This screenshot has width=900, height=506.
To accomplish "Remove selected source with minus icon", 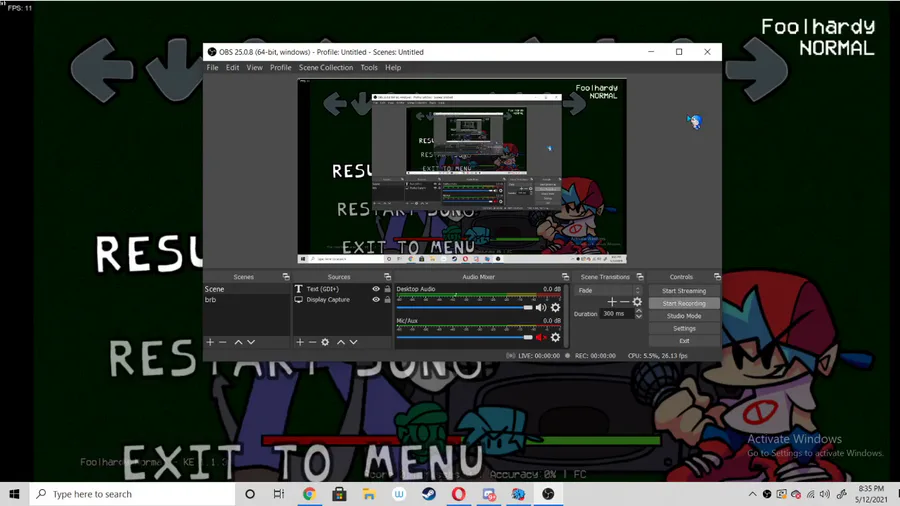I will (312, 342).
